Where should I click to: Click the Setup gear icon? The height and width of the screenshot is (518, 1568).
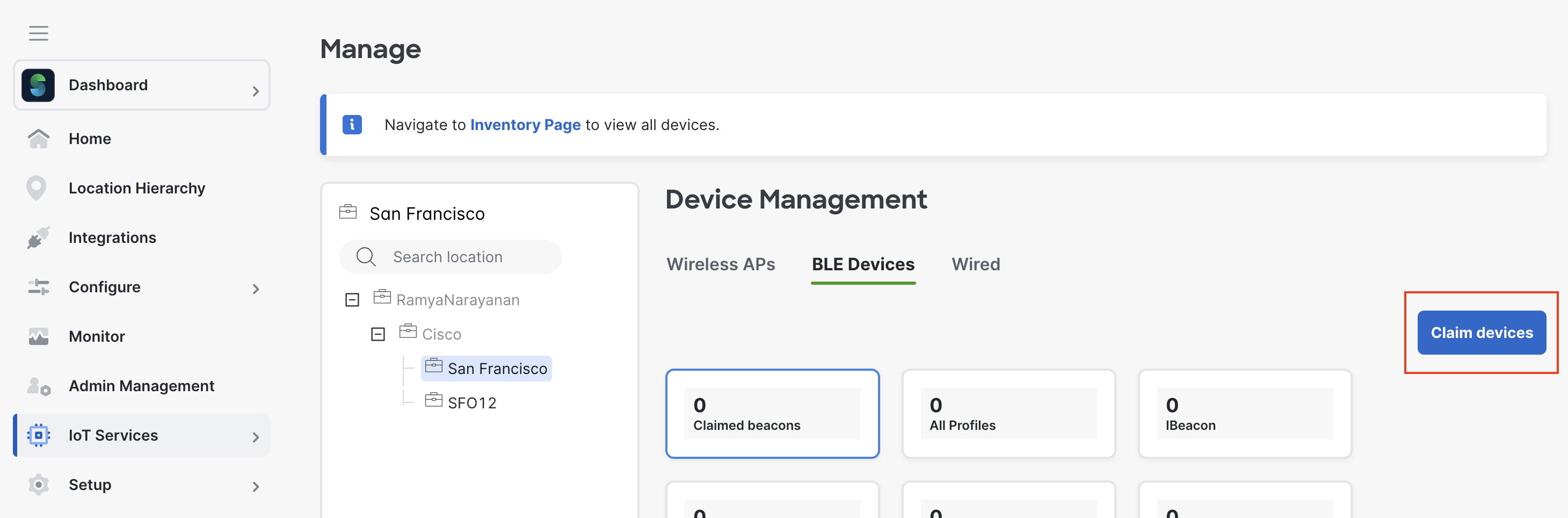click(x=38, y=485)
